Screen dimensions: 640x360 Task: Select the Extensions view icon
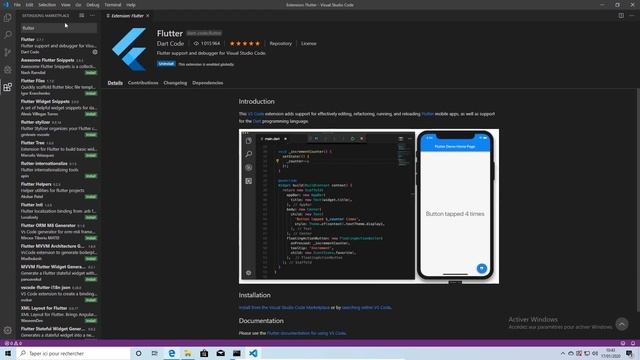click(7, 87)
